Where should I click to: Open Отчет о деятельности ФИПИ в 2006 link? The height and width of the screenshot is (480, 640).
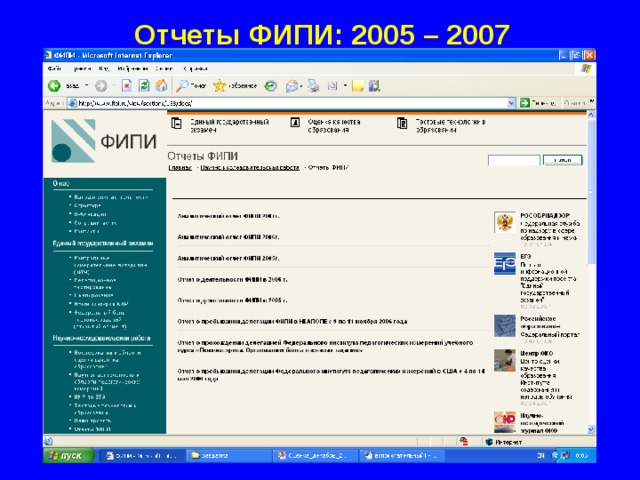(x=232, y=280)
